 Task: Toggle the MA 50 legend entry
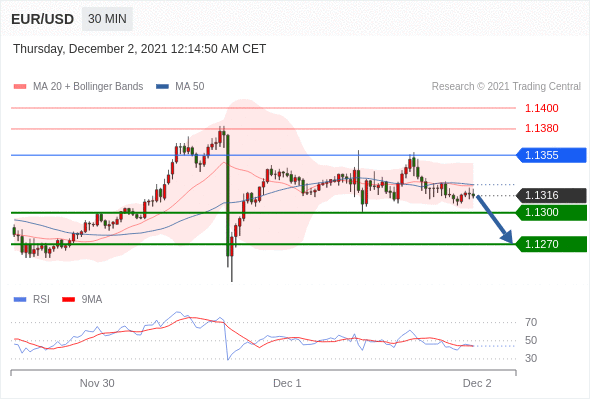180,87
